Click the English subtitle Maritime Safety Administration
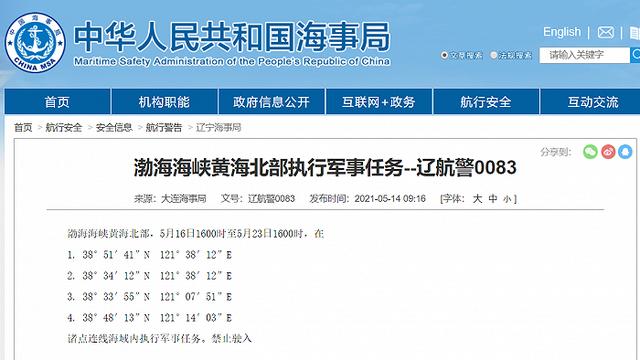The height and width of the screenshot is (360, 640). [232, 61]
